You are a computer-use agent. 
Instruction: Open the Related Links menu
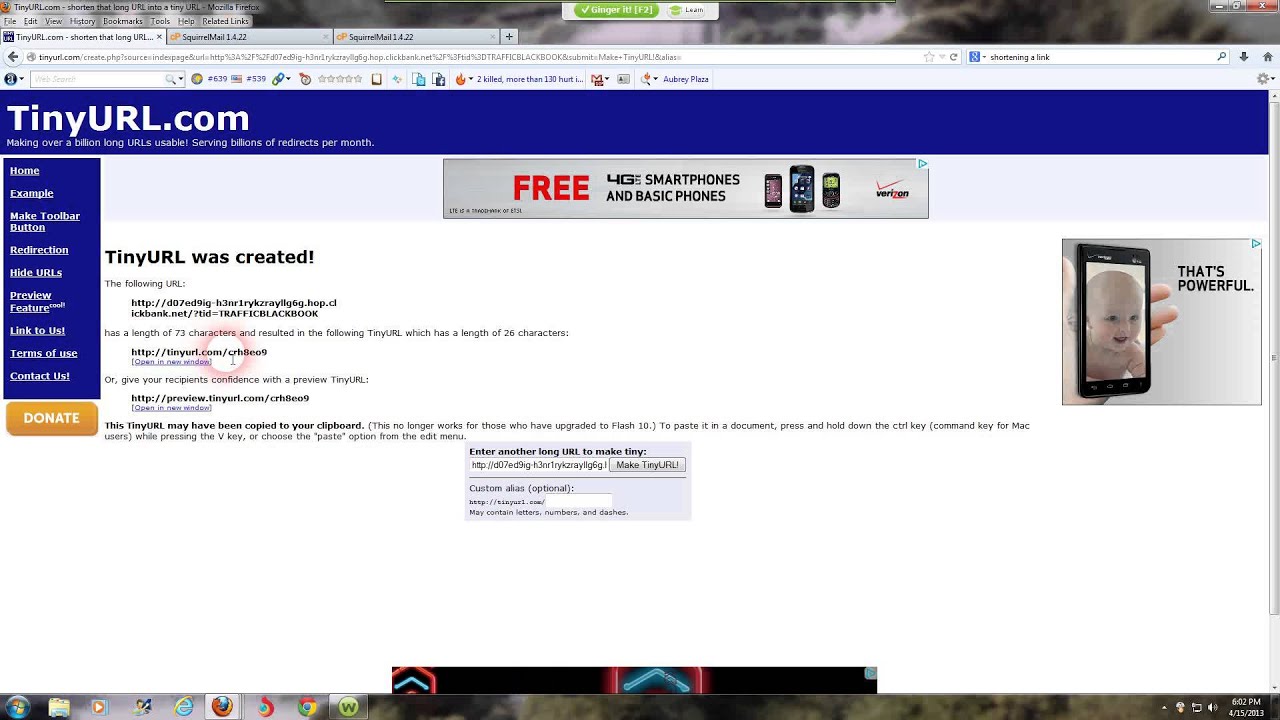pos(225,21)
